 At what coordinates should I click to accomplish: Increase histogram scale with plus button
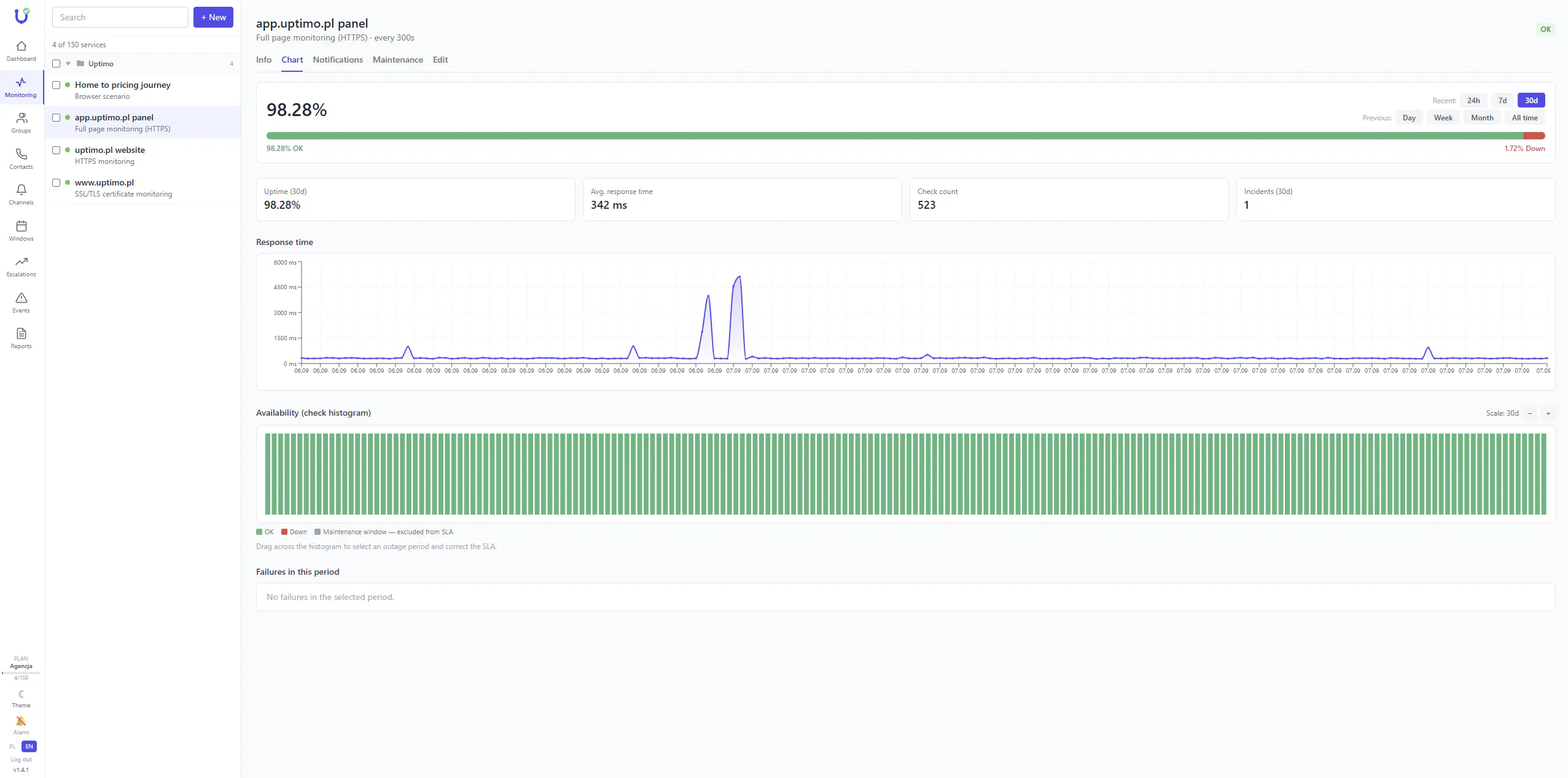[x=1548, y=413]
